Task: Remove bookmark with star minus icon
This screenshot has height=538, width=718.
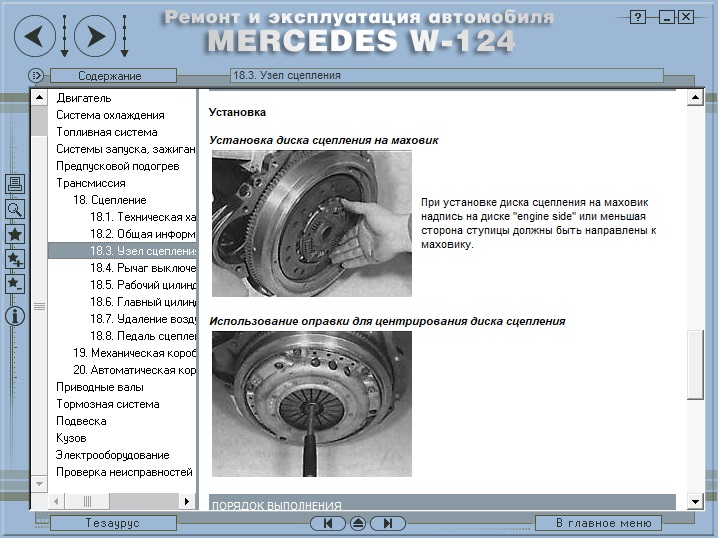Action: click(15, 284)
